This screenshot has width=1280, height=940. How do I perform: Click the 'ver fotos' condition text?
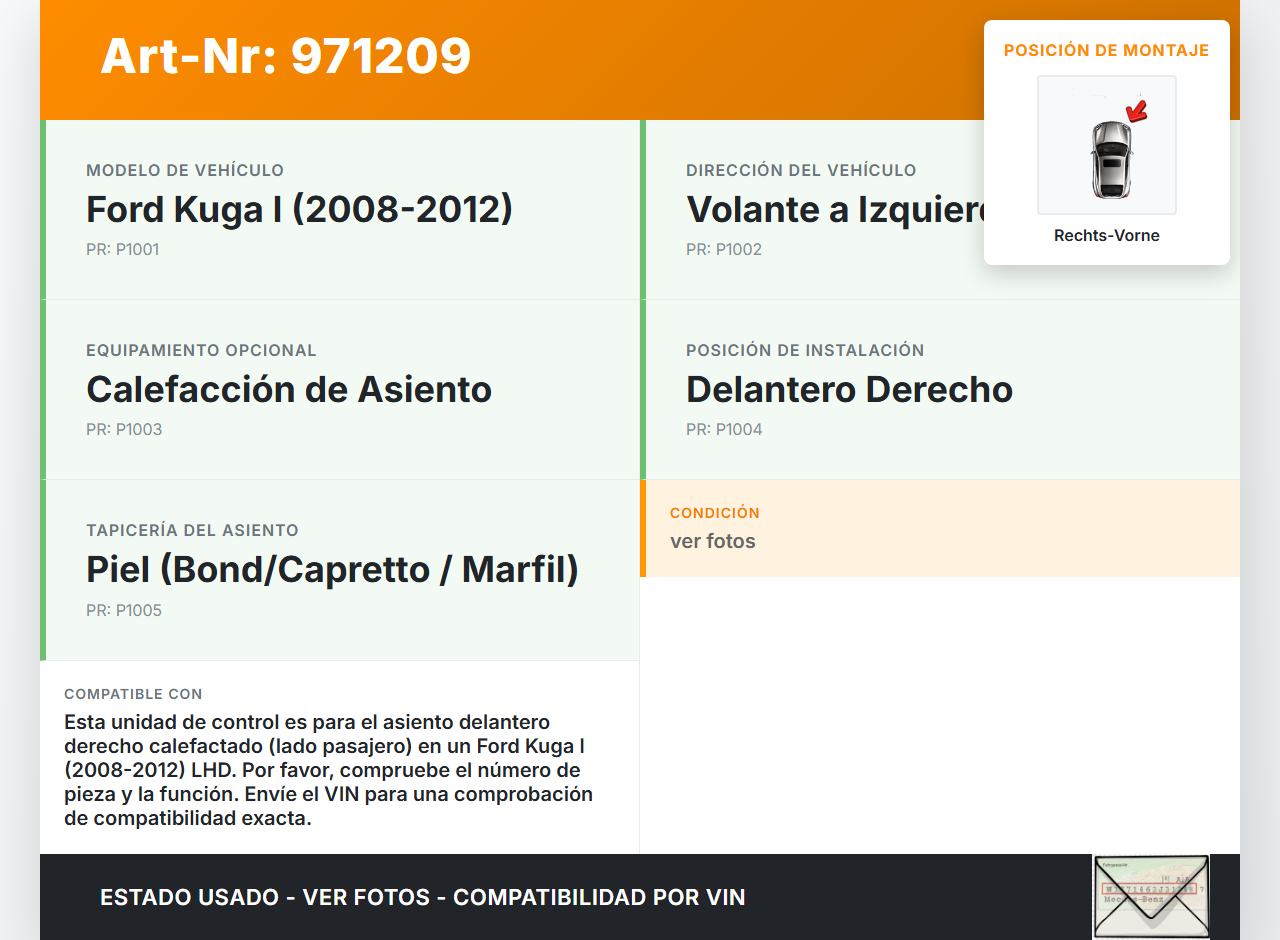[713, 541]
